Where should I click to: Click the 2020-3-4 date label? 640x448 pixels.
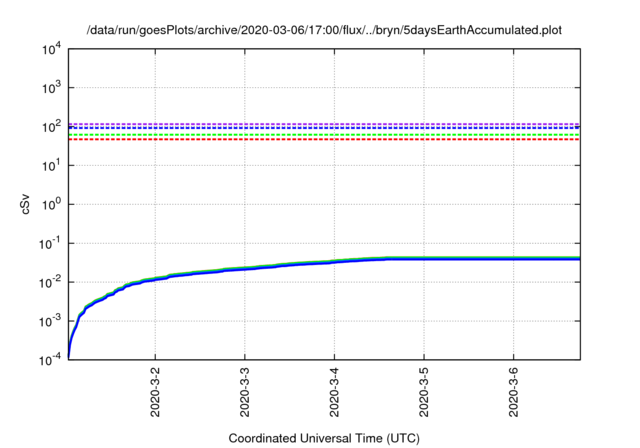(x=334, y=392)
